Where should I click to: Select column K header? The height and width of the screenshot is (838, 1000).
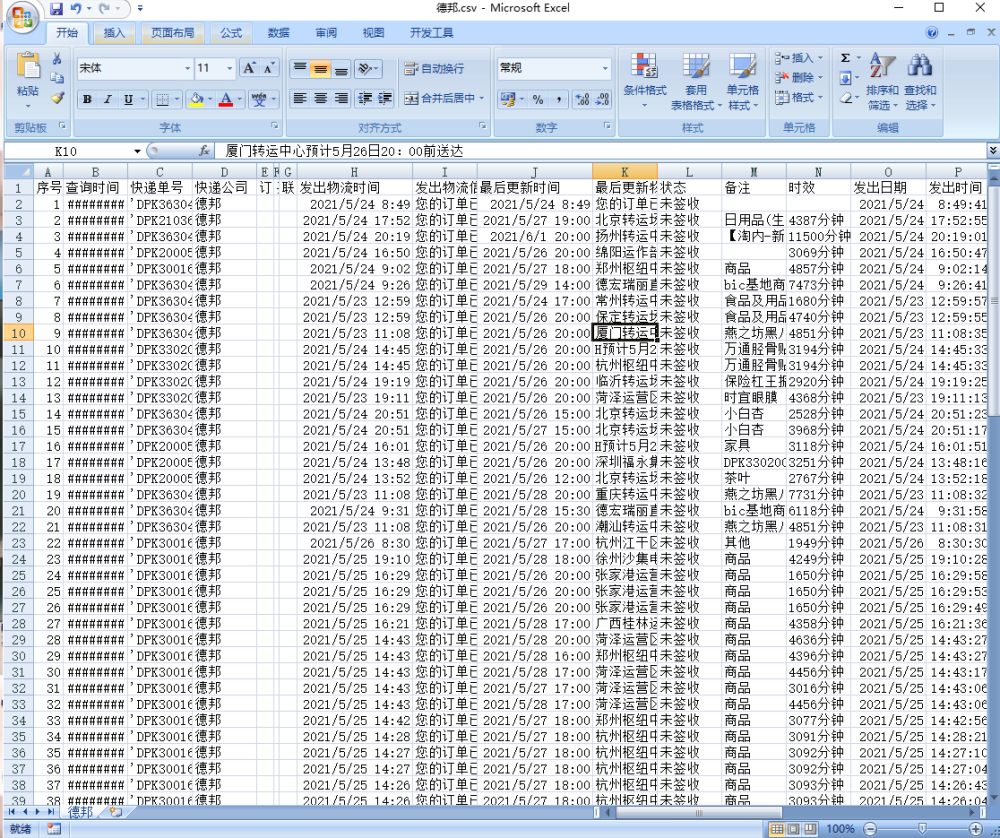click(x=624, y=172)
